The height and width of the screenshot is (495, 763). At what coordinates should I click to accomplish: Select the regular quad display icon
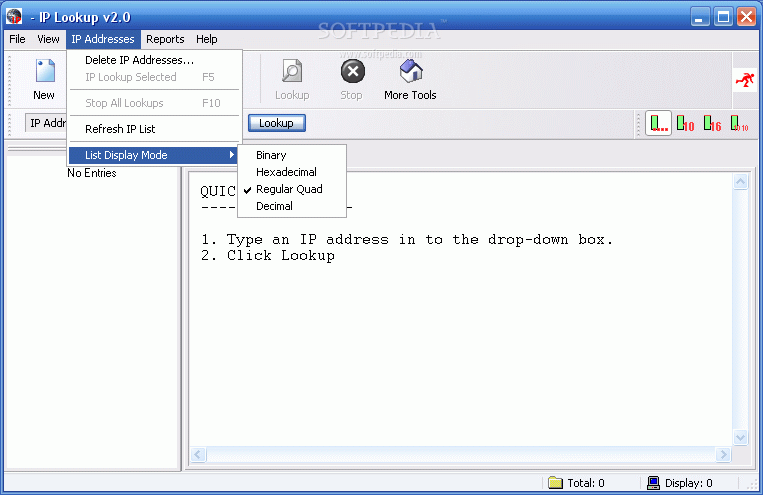[658, 123]
